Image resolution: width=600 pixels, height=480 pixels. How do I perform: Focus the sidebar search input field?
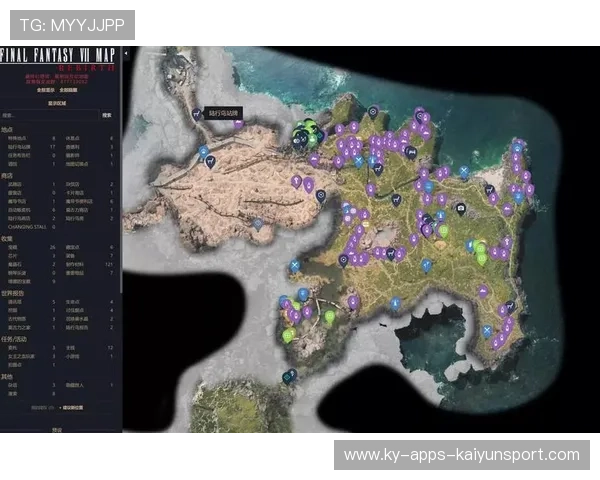click(50, 116)
